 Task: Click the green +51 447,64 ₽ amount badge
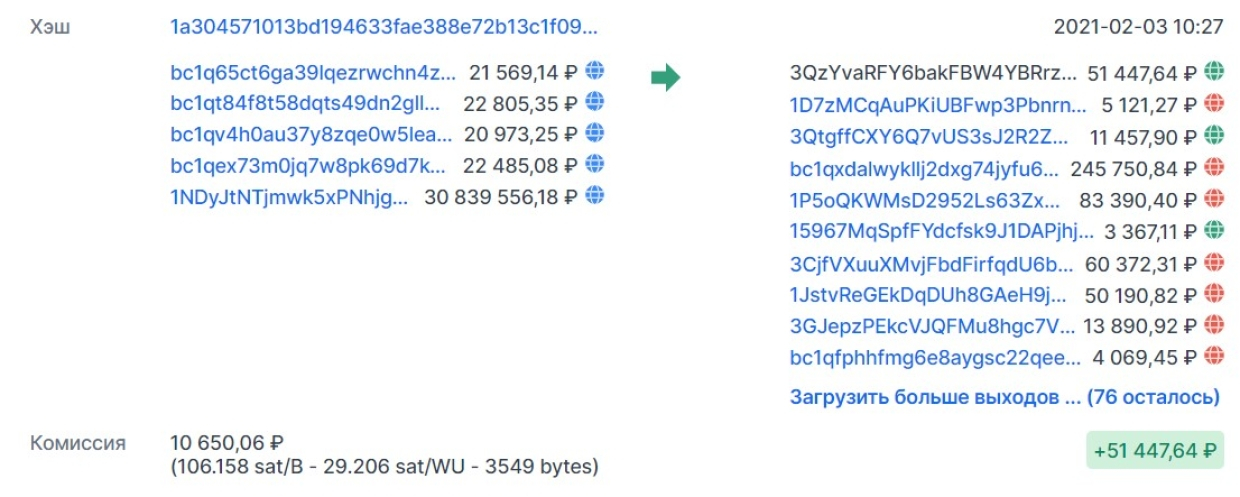[1155, 451]
